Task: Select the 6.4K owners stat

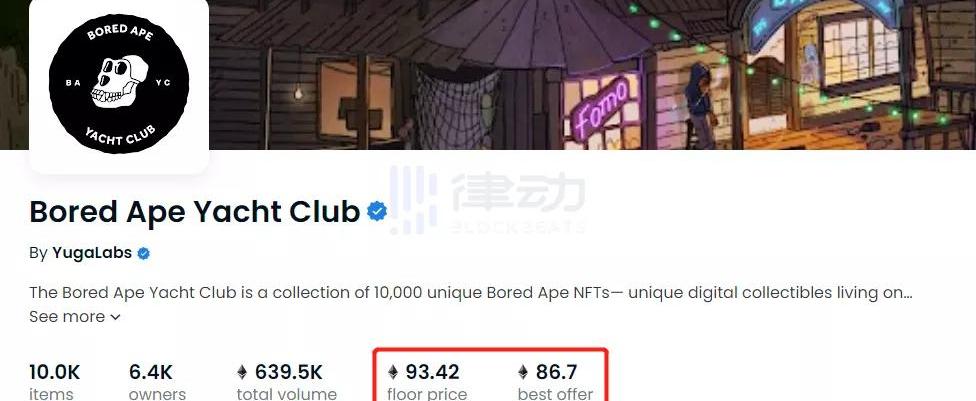Action: (157, 381)
